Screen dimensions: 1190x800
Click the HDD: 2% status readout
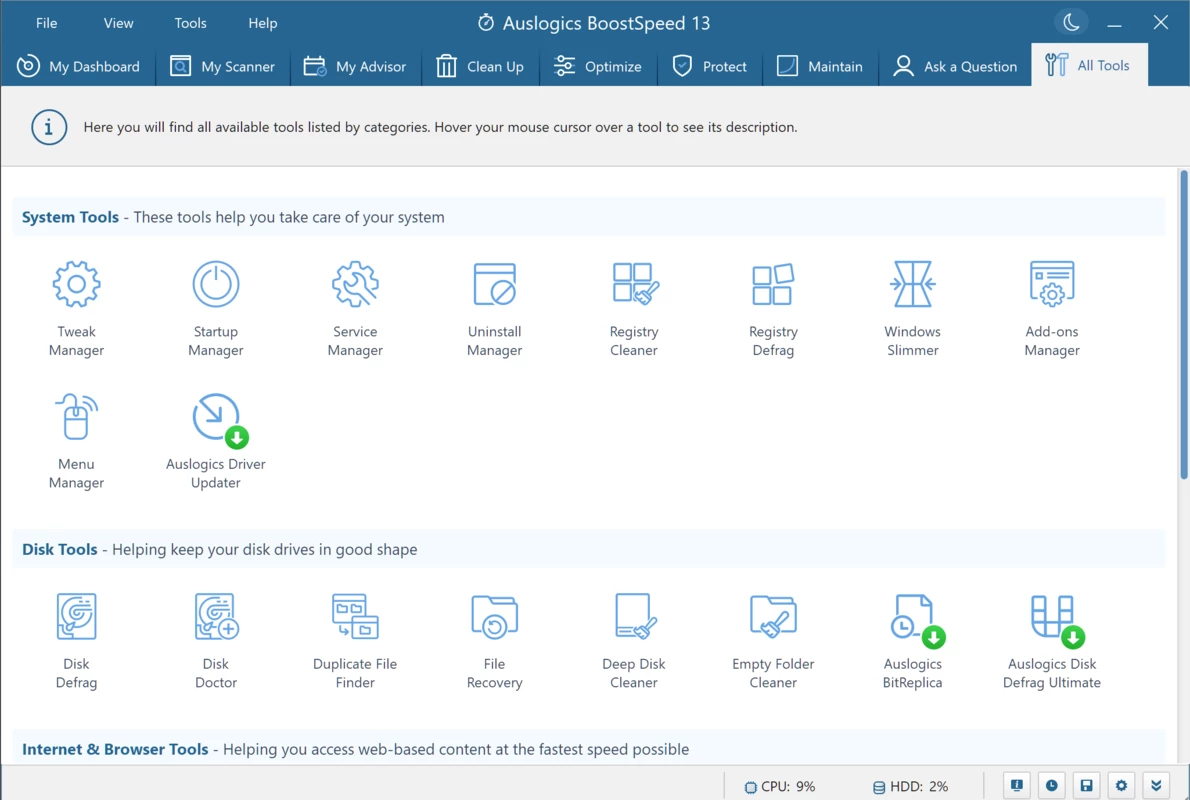pos(910,786)
